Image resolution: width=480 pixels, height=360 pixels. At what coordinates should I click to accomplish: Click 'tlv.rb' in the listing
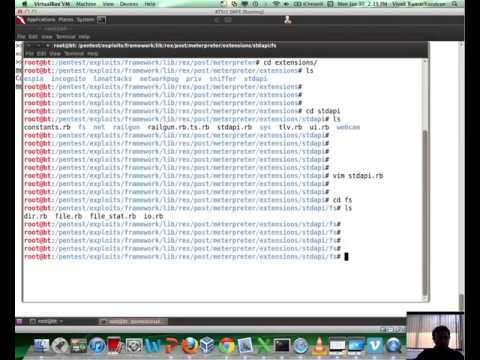pos(290,127)
